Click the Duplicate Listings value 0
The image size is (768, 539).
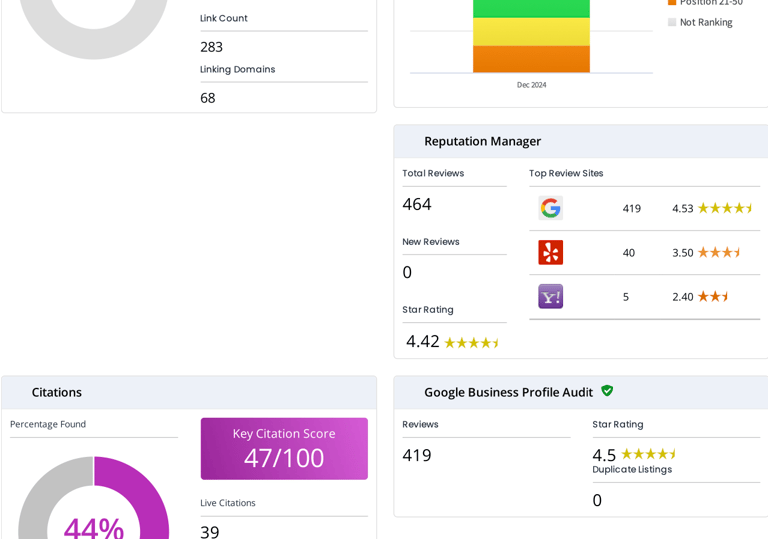tap(597, 500)
